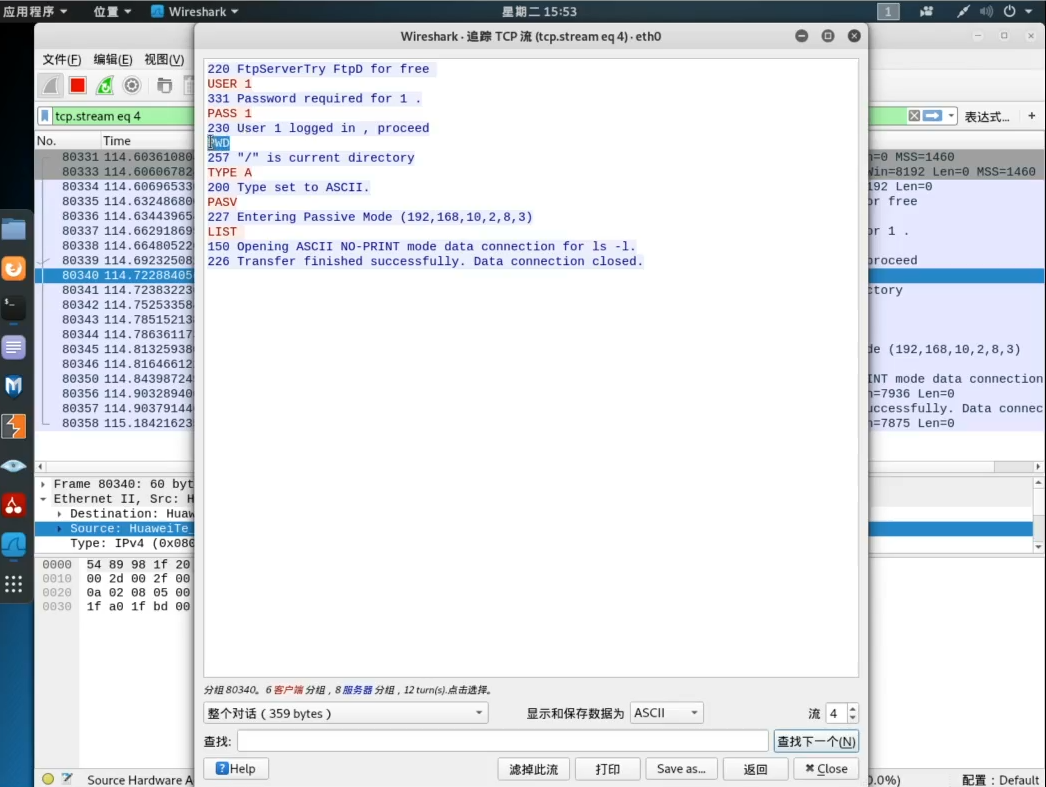
Task: Open the 位置 places menu
Action: [x=112, y=11]
